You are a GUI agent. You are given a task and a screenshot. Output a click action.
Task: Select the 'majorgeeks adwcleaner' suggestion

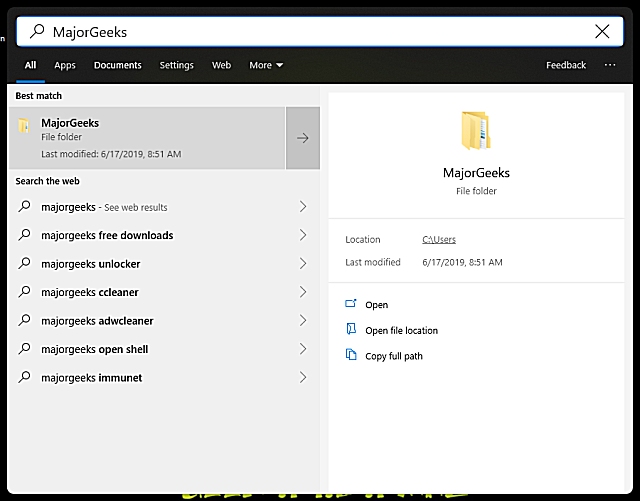[x=163, y=320]
